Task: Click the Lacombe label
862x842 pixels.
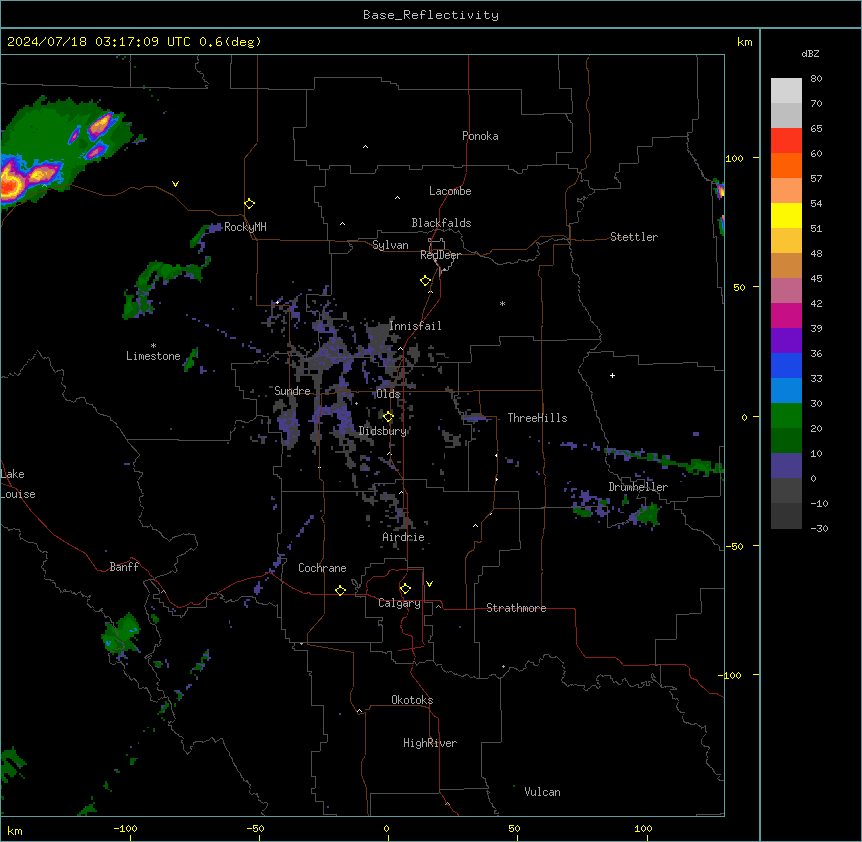Action: click(450, 191)
